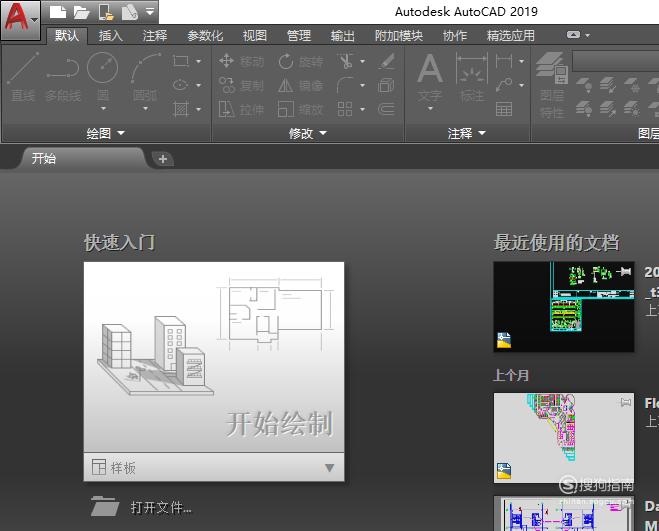Select the Rotate (旋转) tool
This screenshot has width=659, height=531.
(301, 61)
